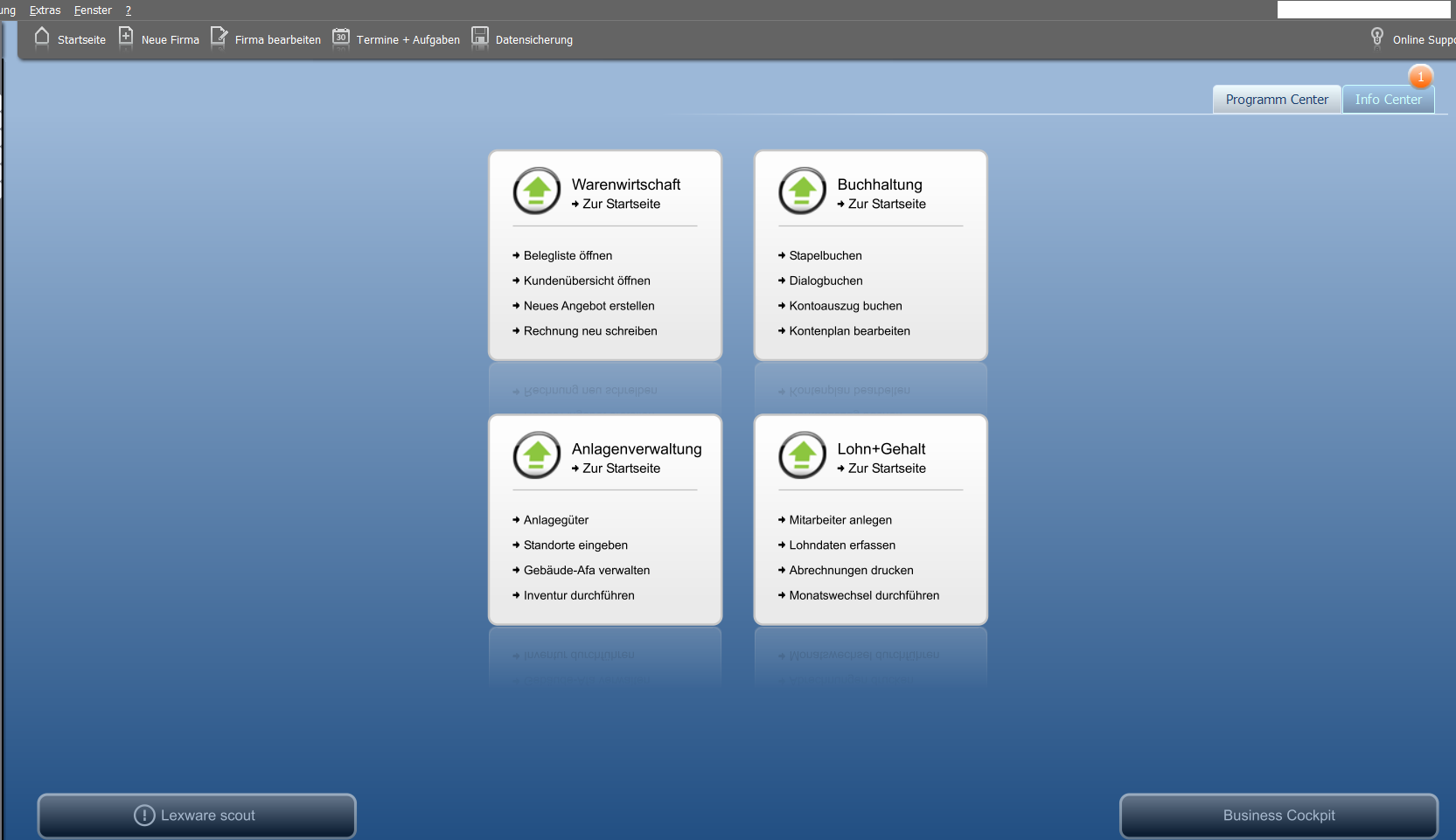Click the Lohn+Gehalt heading

[x=881, y=449]
